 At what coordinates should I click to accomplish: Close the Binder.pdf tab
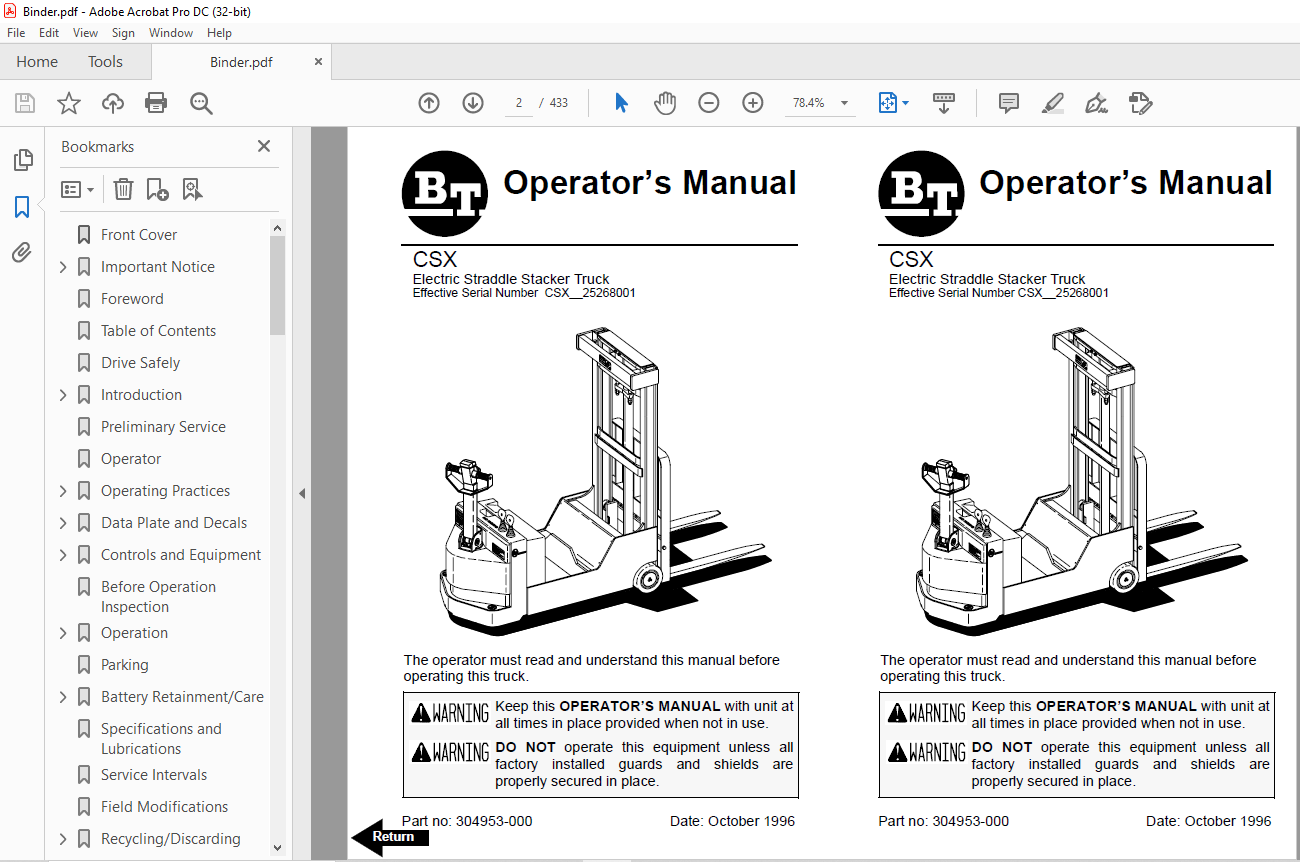point(318,62)
